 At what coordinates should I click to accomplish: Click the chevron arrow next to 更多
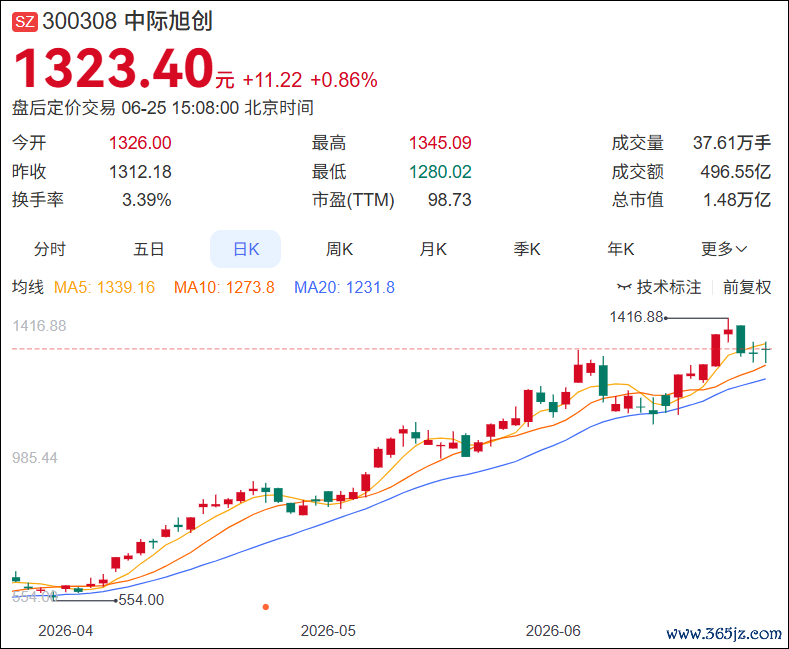click(x=741, y=249)
